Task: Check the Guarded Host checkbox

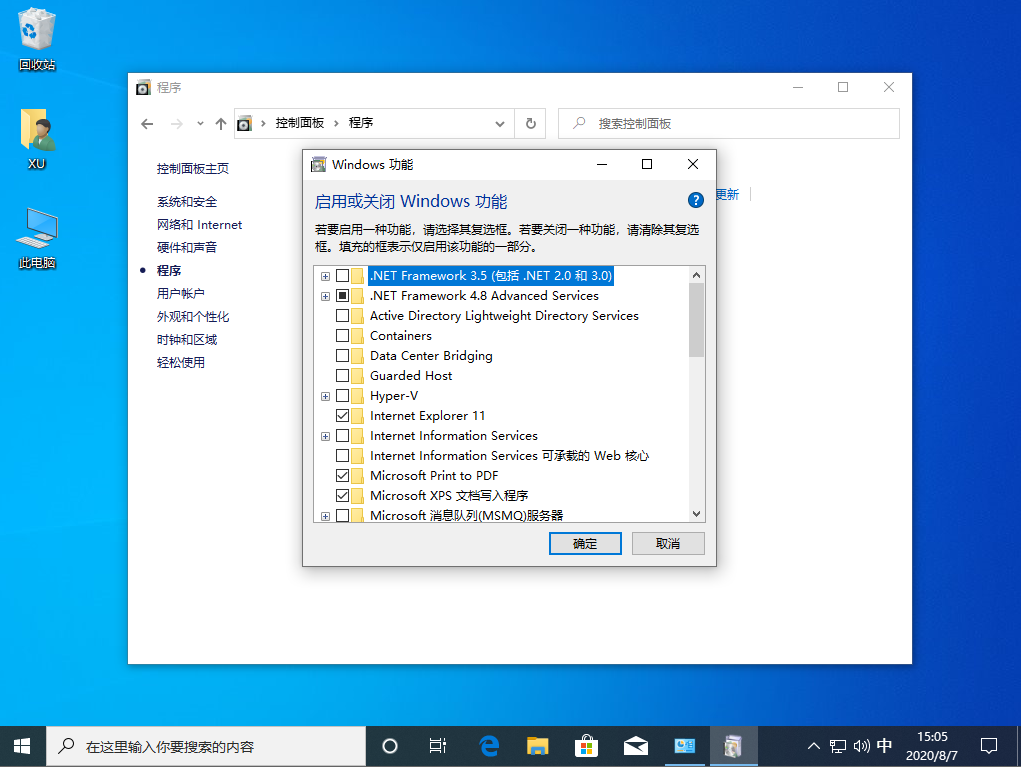Action: [x=343, y=376]
